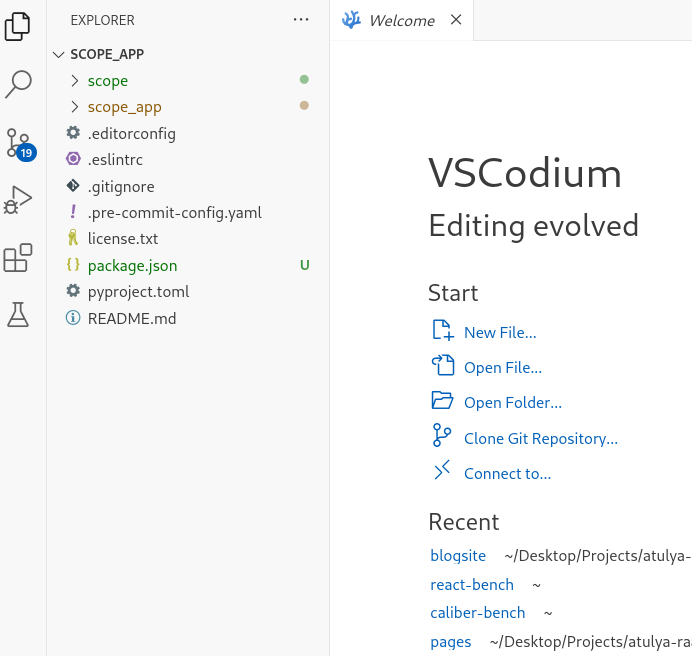Select the scope_app folder name
This screenshot has width=692, height=656.
coord(124,107)
